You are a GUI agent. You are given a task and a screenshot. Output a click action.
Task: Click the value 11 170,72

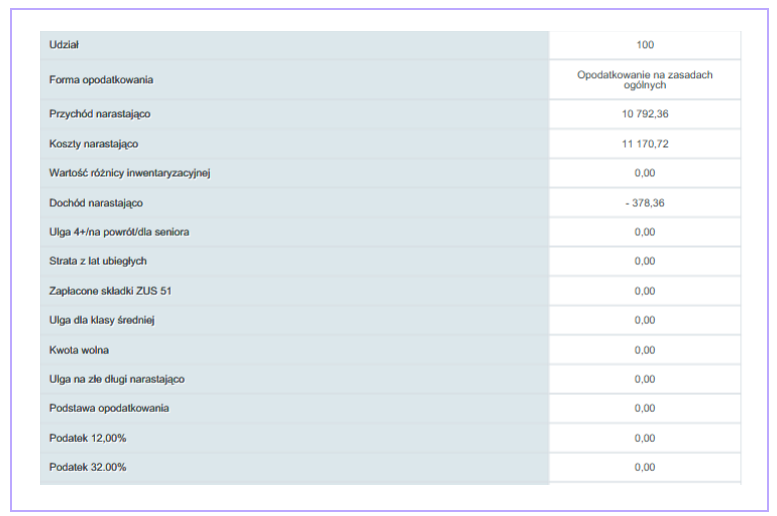[x=645, y=144]
